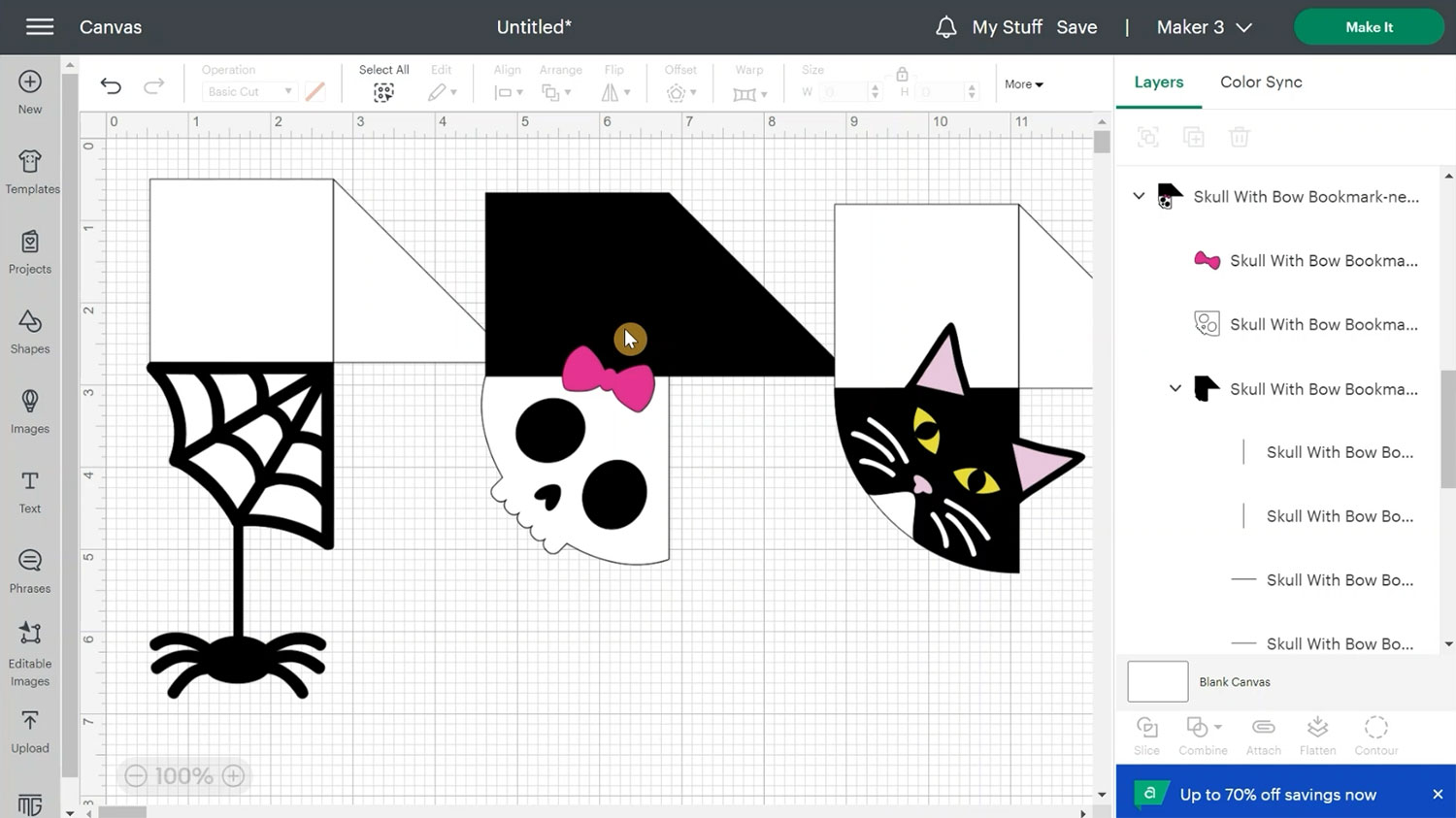The image size is (1456, 818).
Task: Click the zoom in plus button
Action: 233,775
